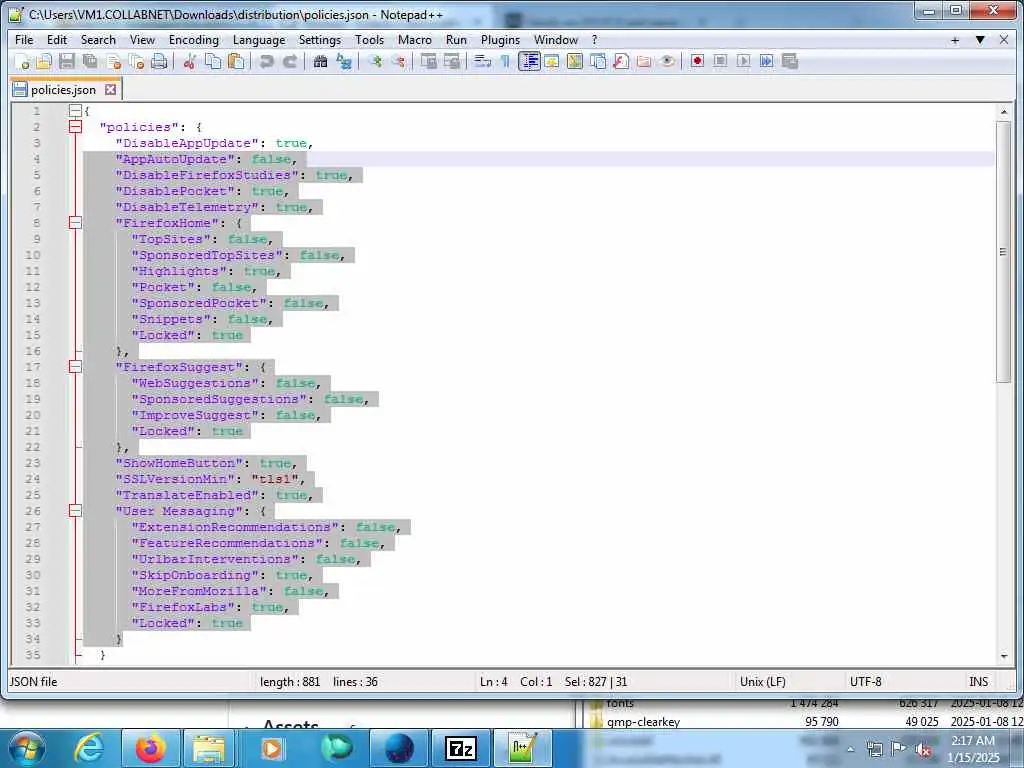This screenshot has width=1024, height=768.
Task: Zoom in using the toolbar Zoom In icon
Action: tap(374, 61)
